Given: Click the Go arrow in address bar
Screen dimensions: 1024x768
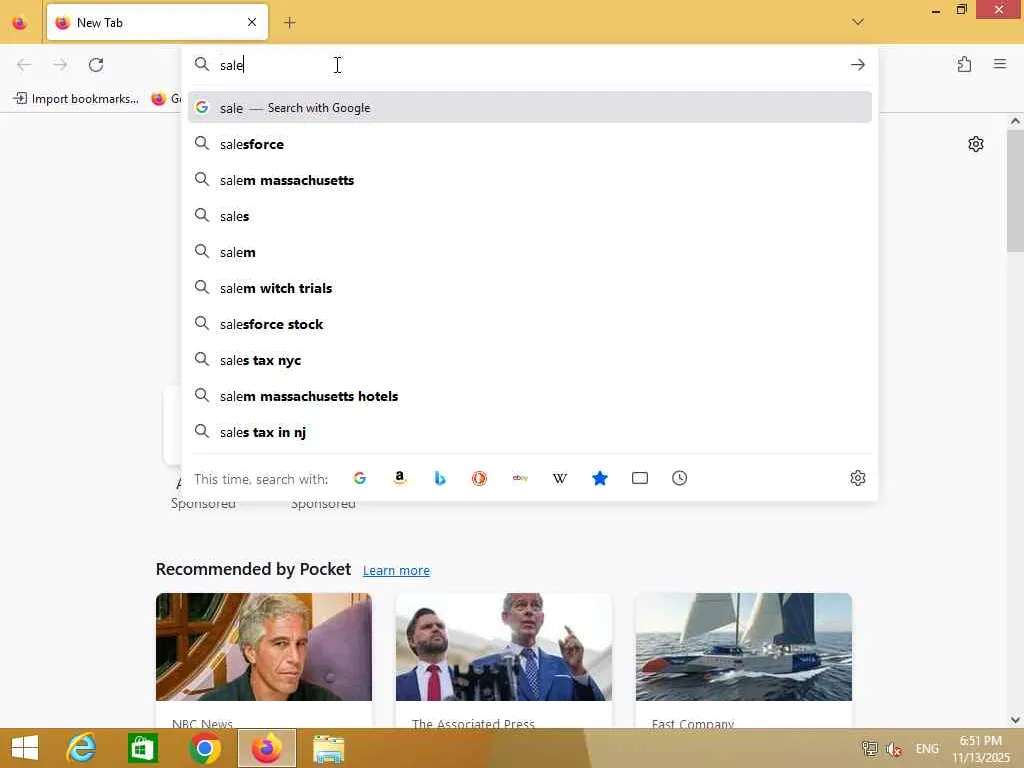Looking at the screenshot, I should tap(857, 65).
